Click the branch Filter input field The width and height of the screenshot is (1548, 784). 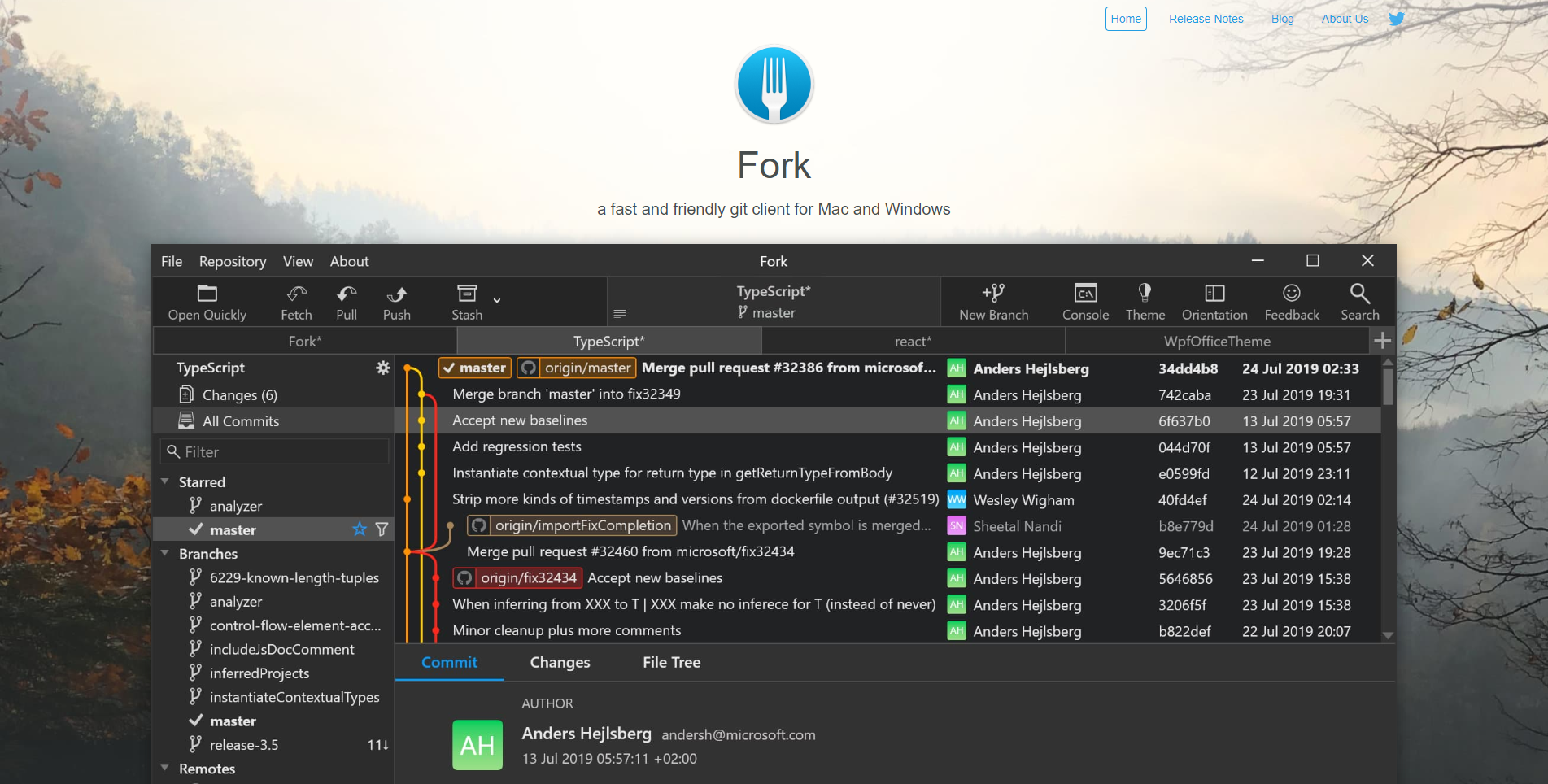point(274,451)
